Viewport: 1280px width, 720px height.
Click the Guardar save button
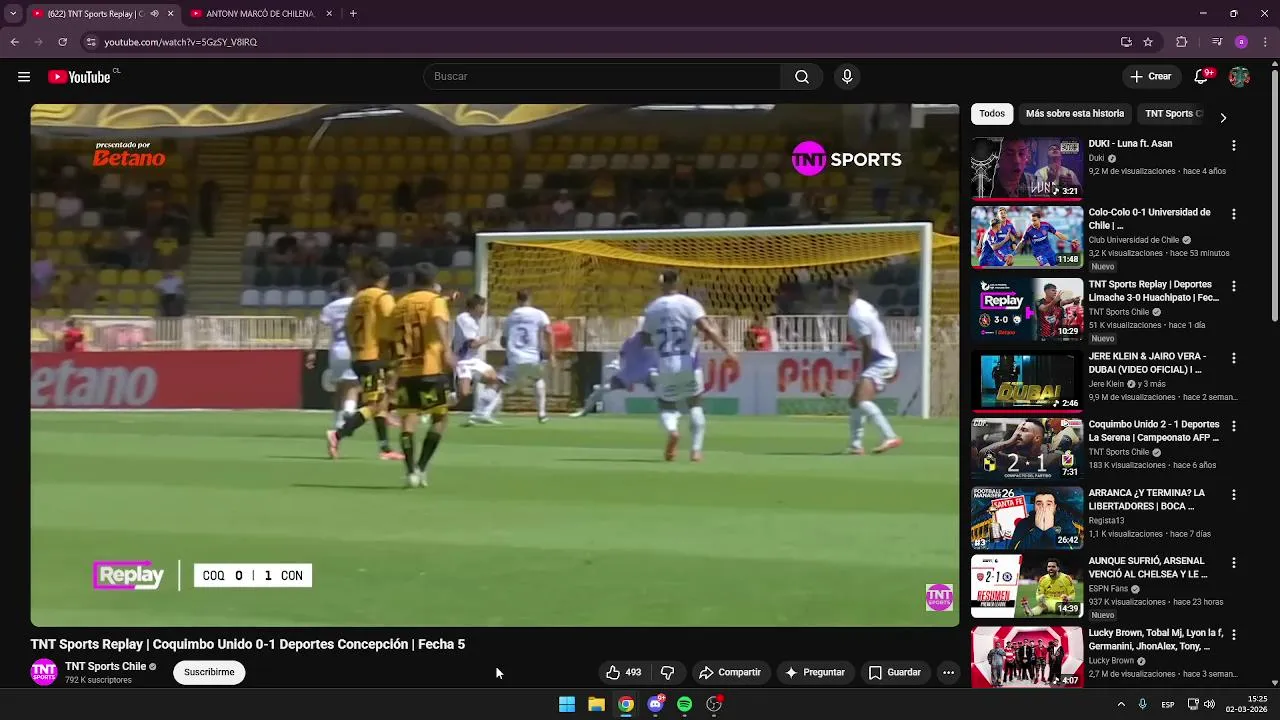point(894,672)
